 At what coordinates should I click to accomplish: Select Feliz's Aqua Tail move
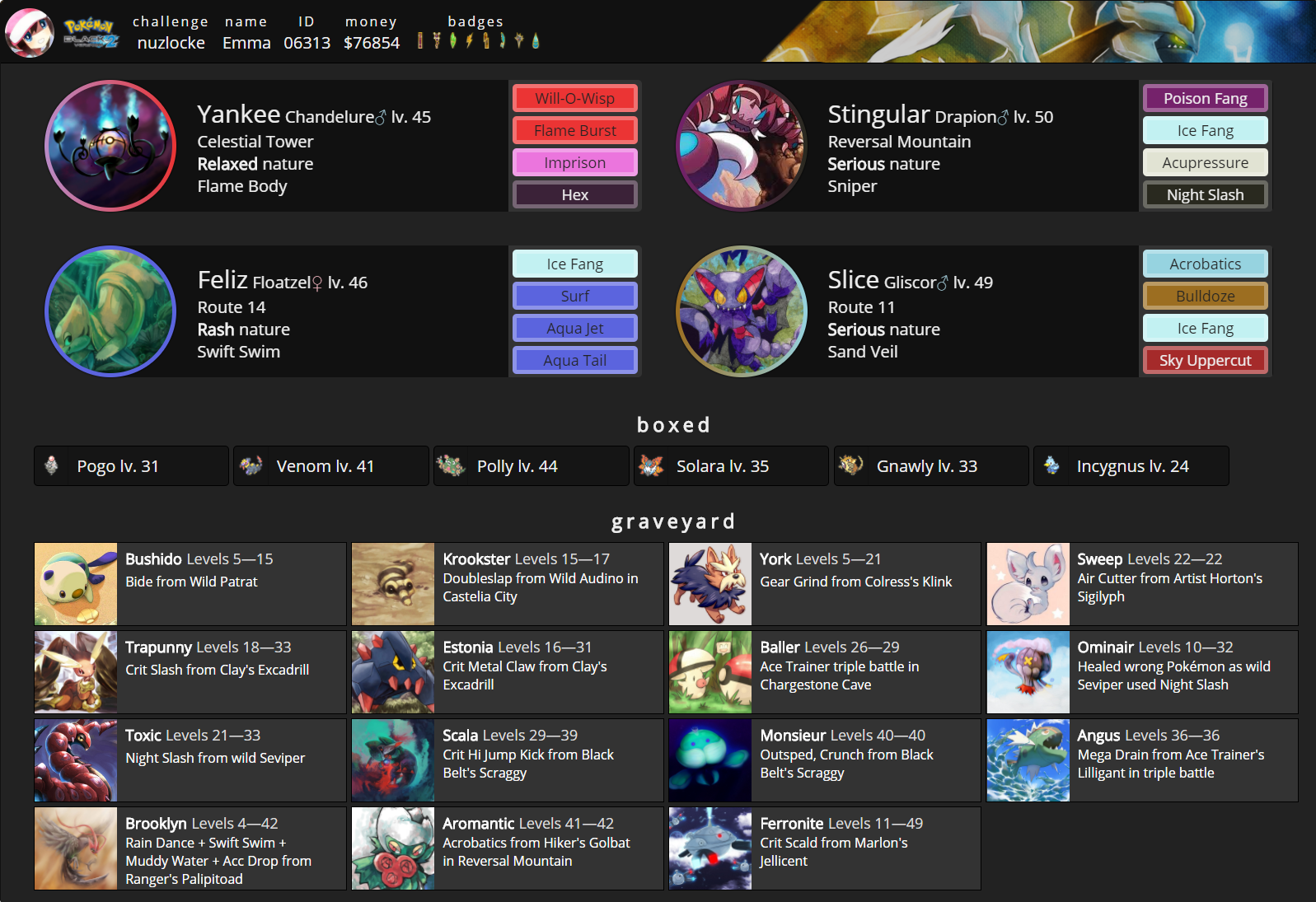(x=575, y=361)
